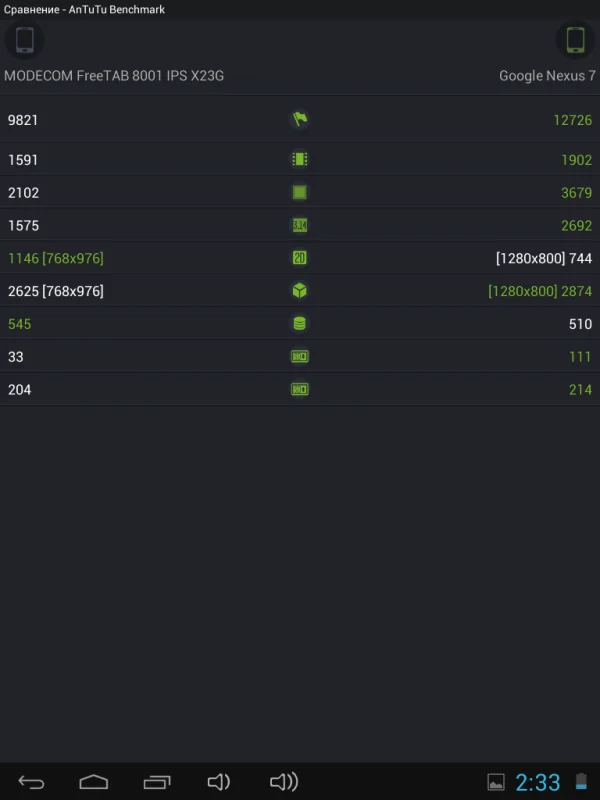The image size is (600, 800).
Task: Tap the volume up control
Action: pyautogui.click(x=284, y=782)
